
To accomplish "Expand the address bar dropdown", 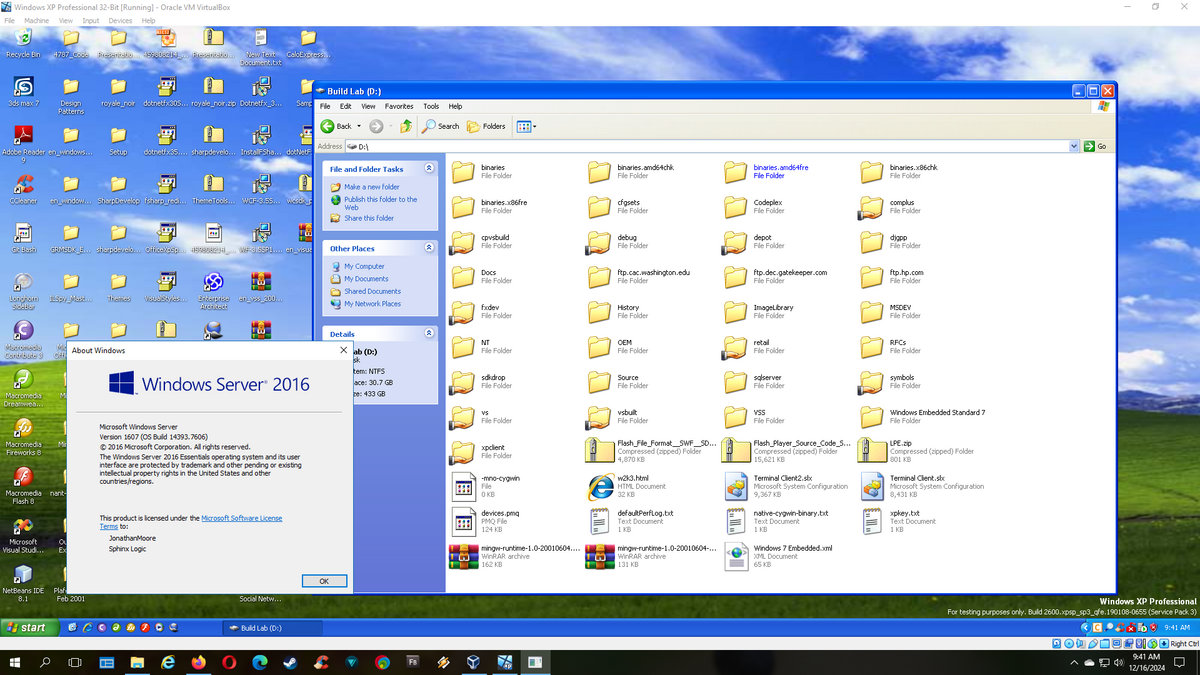I will [x=1074, y=146].
